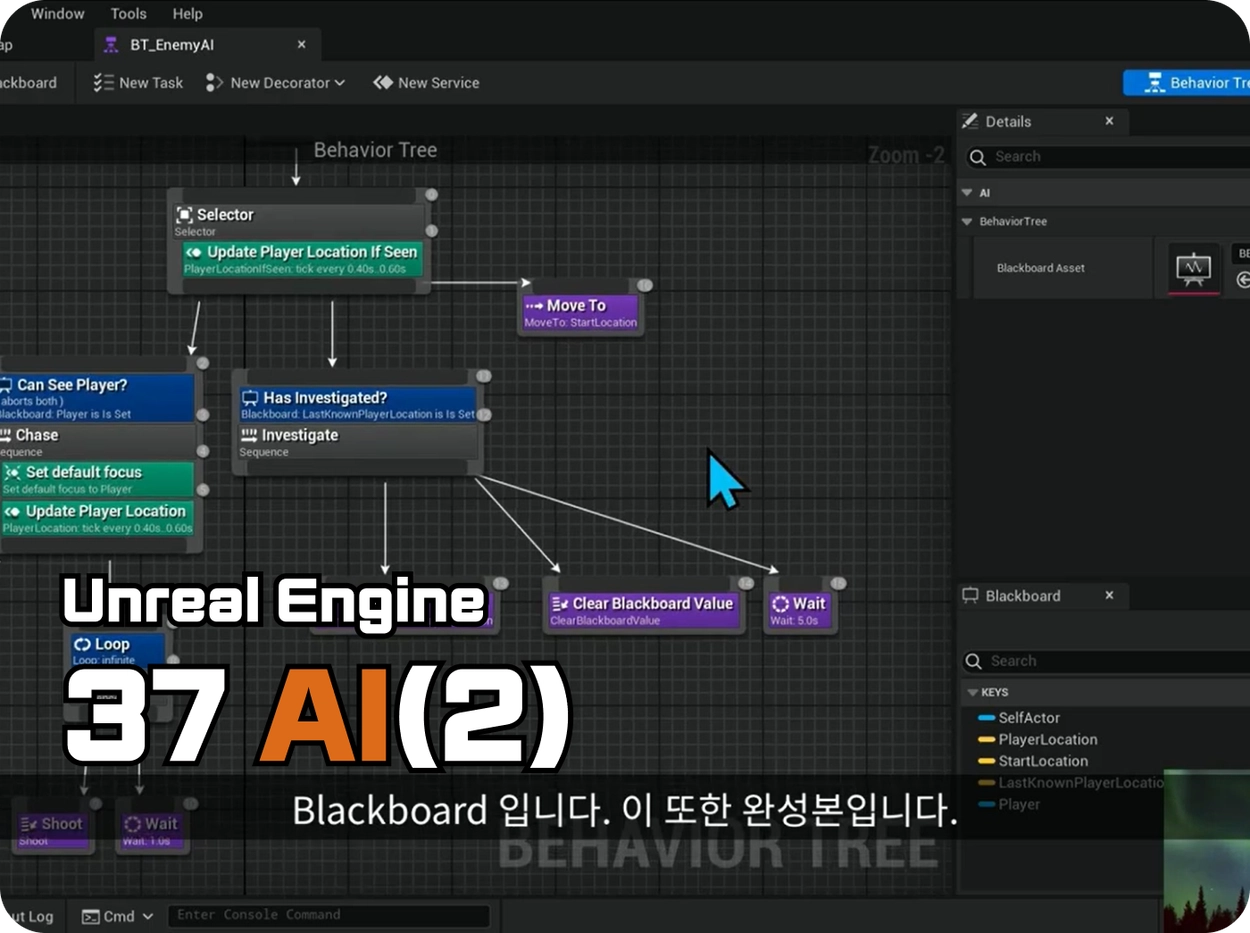Viewport: 1250px width, 933px height.
Task: Open the Help menu
Action: click(187, 14)
